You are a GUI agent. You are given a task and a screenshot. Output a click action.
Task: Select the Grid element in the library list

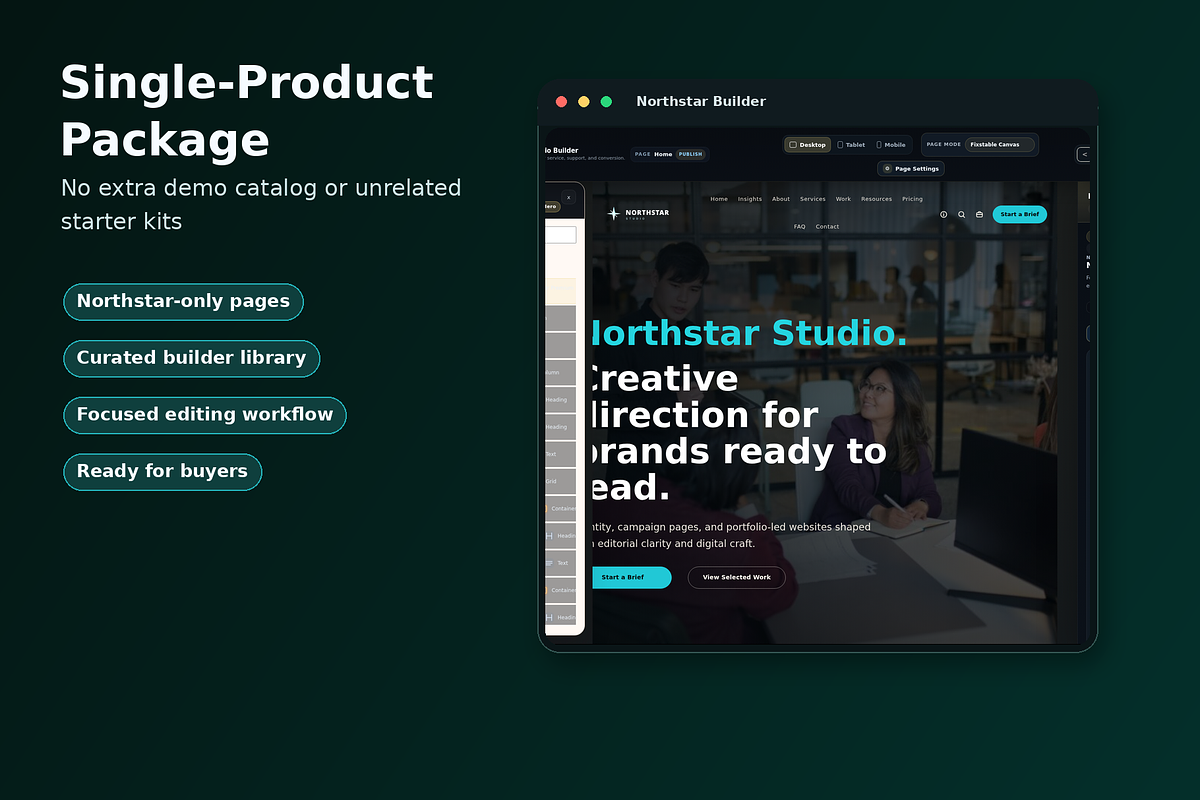pyautogui.click(x=560, y=481)
